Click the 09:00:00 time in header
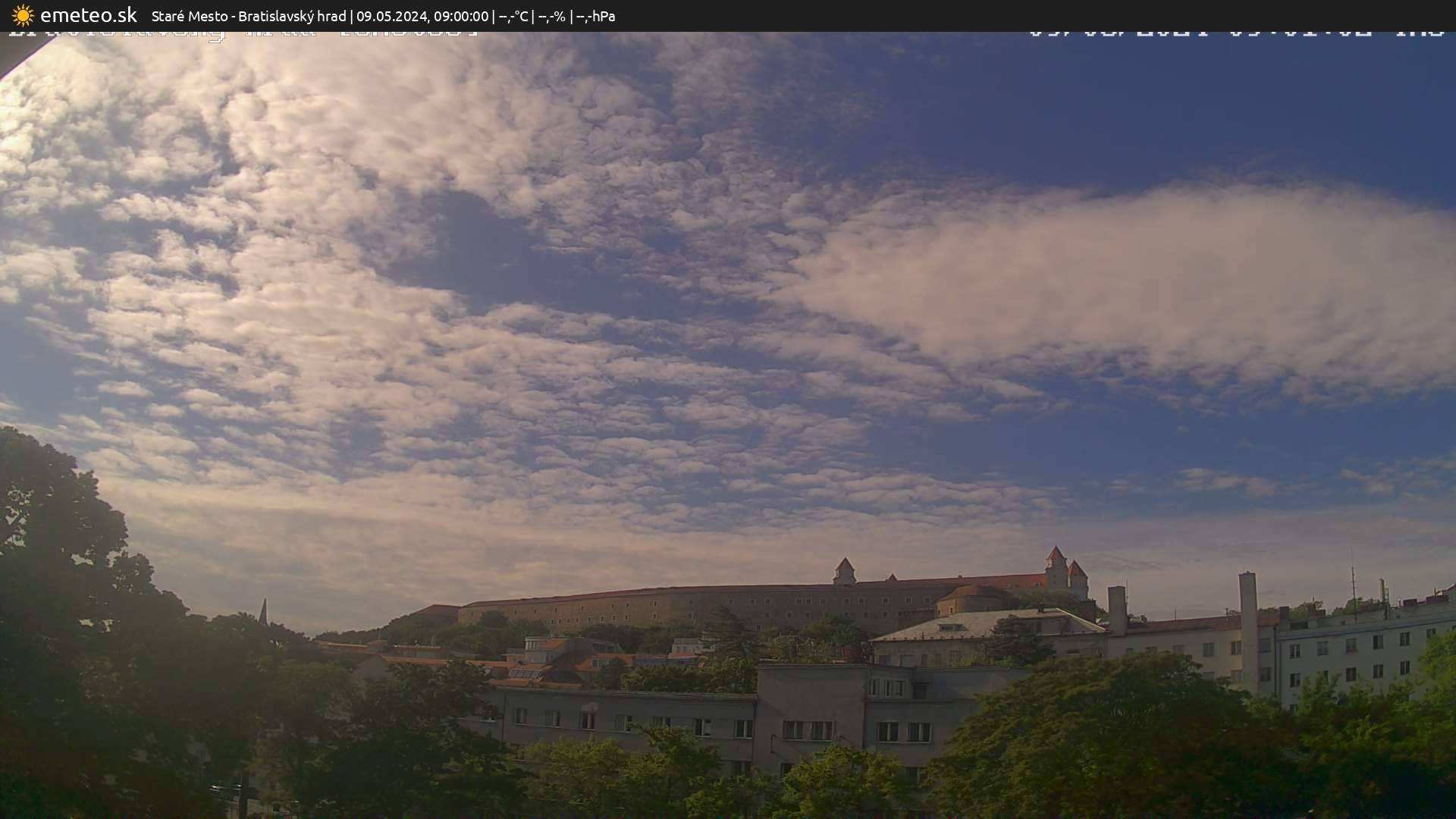The width and height of the screenshot is (1456, 819). (460, 16)
